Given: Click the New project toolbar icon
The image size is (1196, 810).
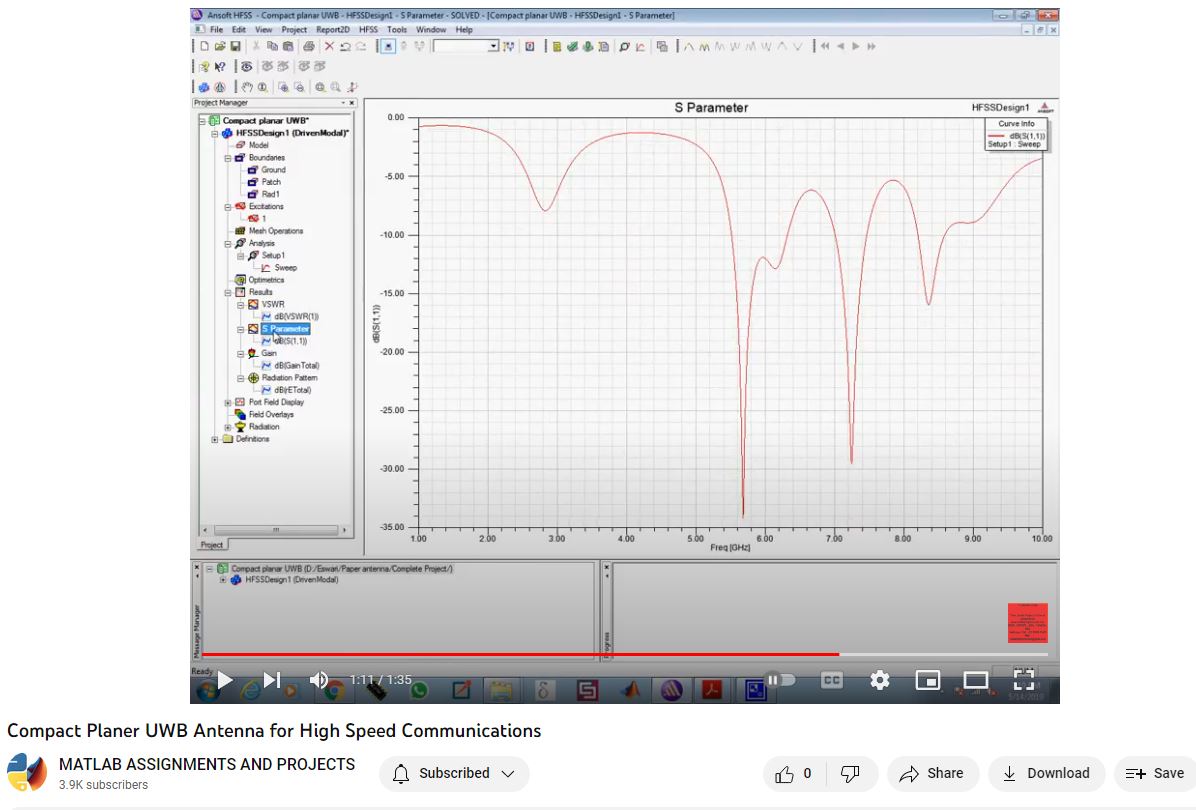Looking at the screenshot, I should (204, 47).
